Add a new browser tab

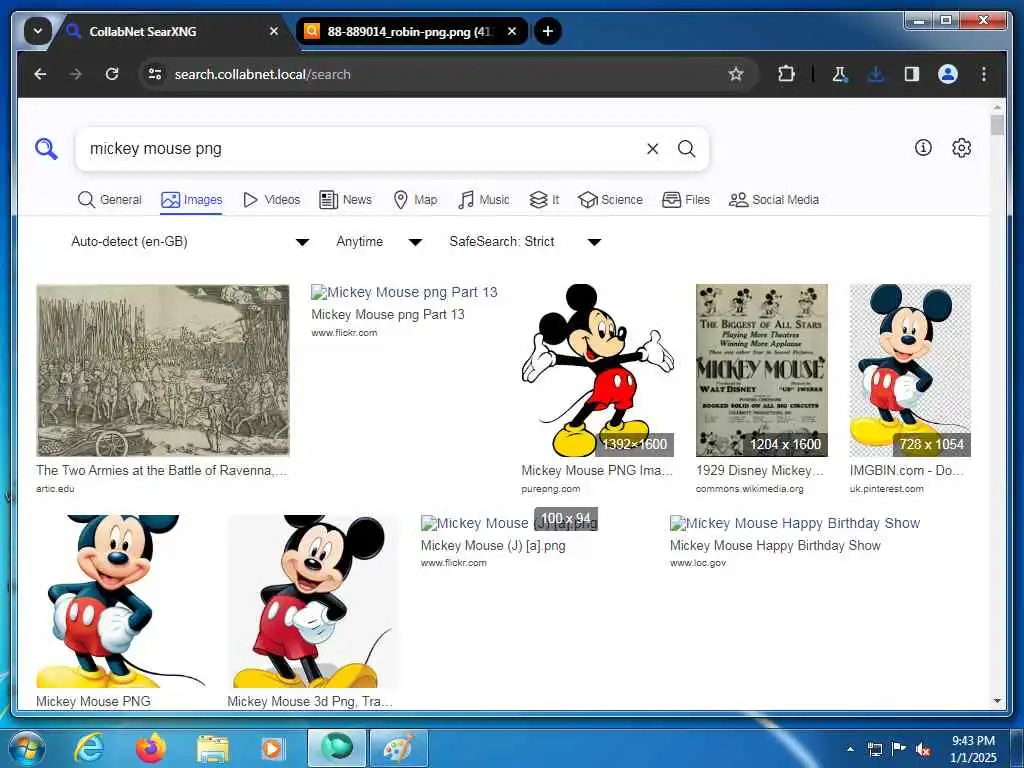pyautogui.click(x=548, y=31)
